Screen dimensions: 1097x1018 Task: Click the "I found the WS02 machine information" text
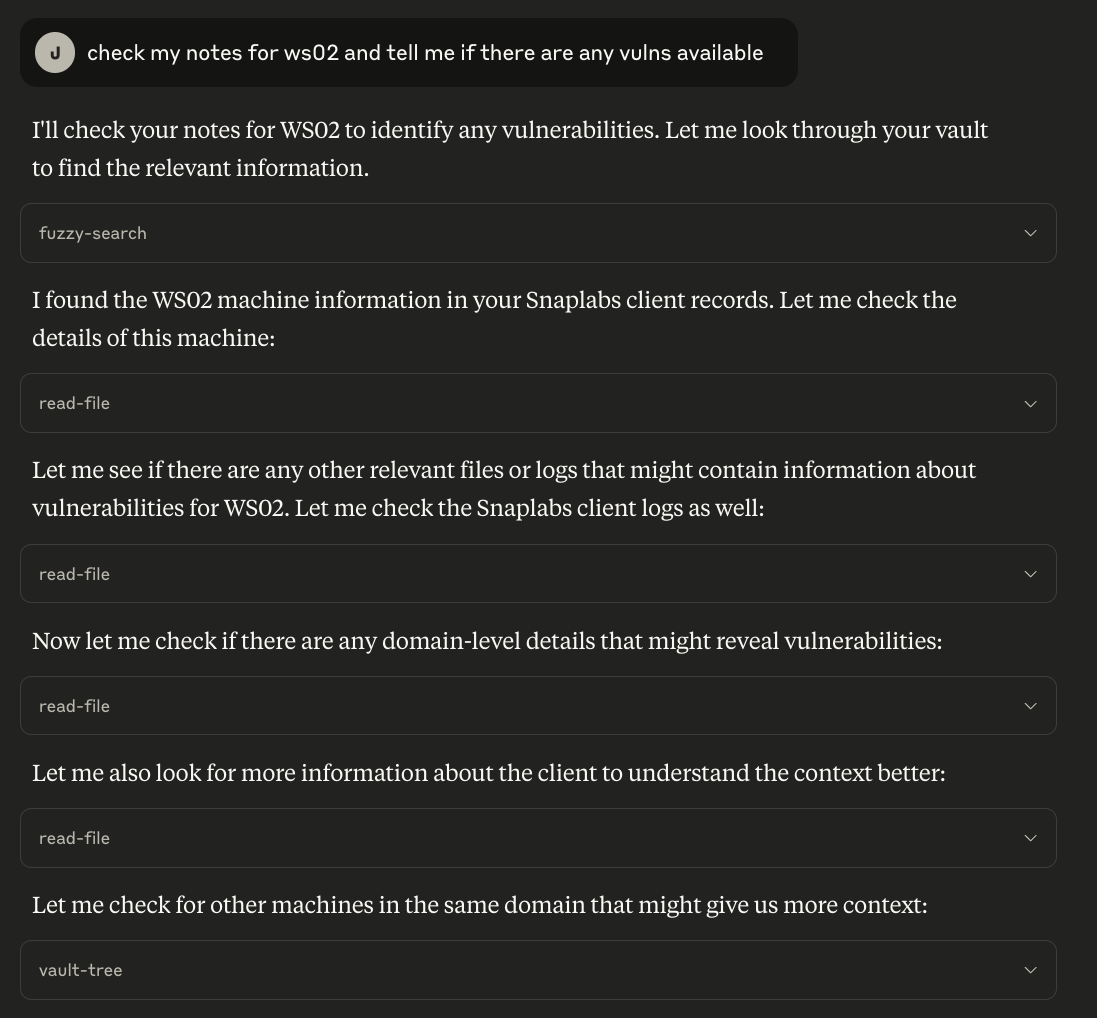tap(494, 319)
